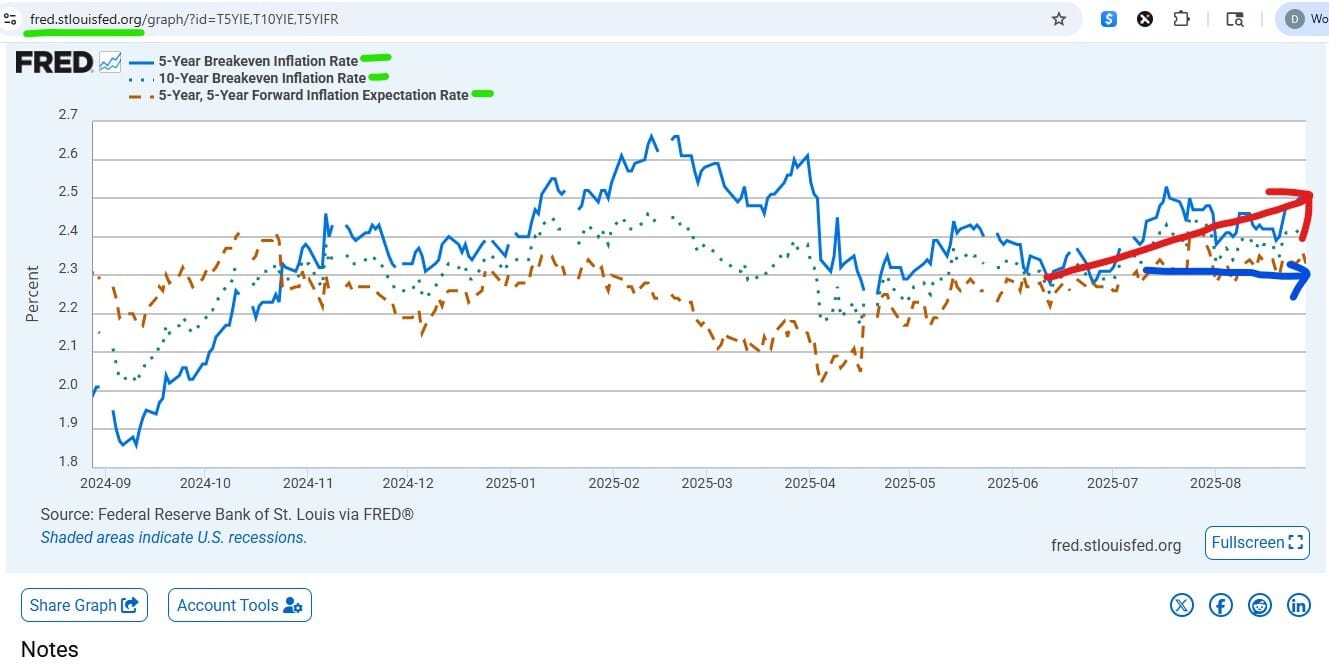Toggle 5-Year, 5-Year Forward Inflation Expectation legend

(313, 95)
